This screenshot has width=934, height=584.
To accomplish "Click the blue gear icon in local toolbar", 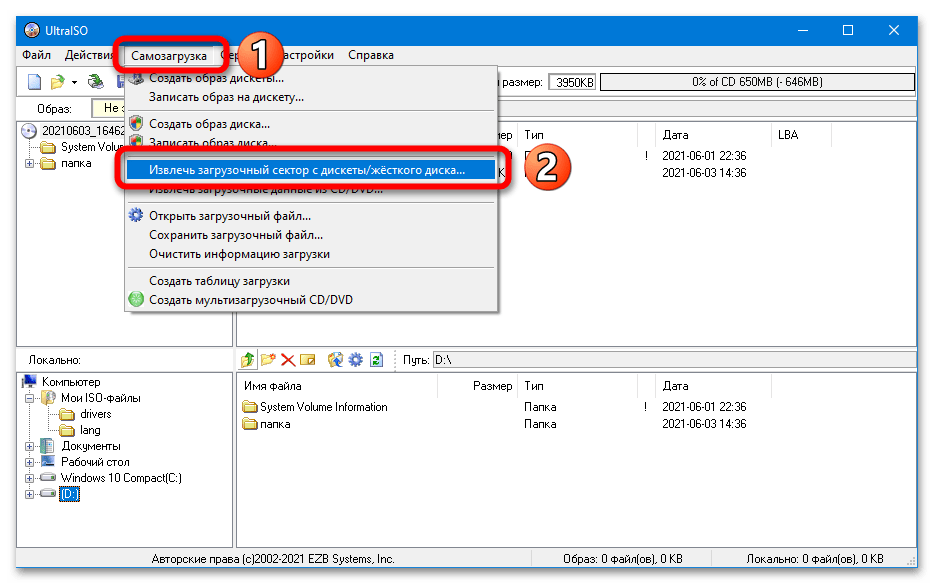I will click(x=356, y=359).
